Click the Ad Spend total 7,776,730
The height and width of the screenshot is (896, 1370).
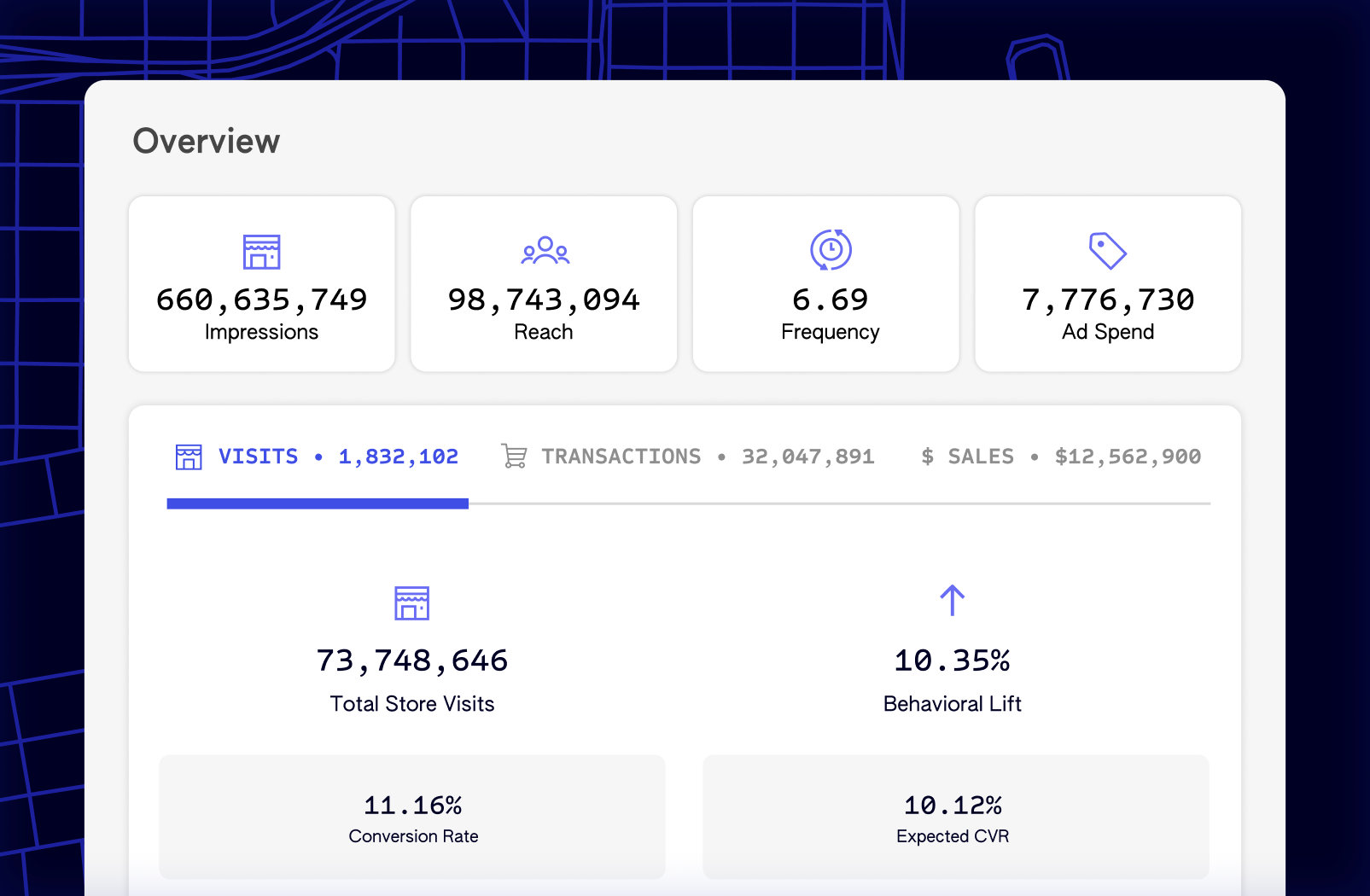tap(1107, 299)
